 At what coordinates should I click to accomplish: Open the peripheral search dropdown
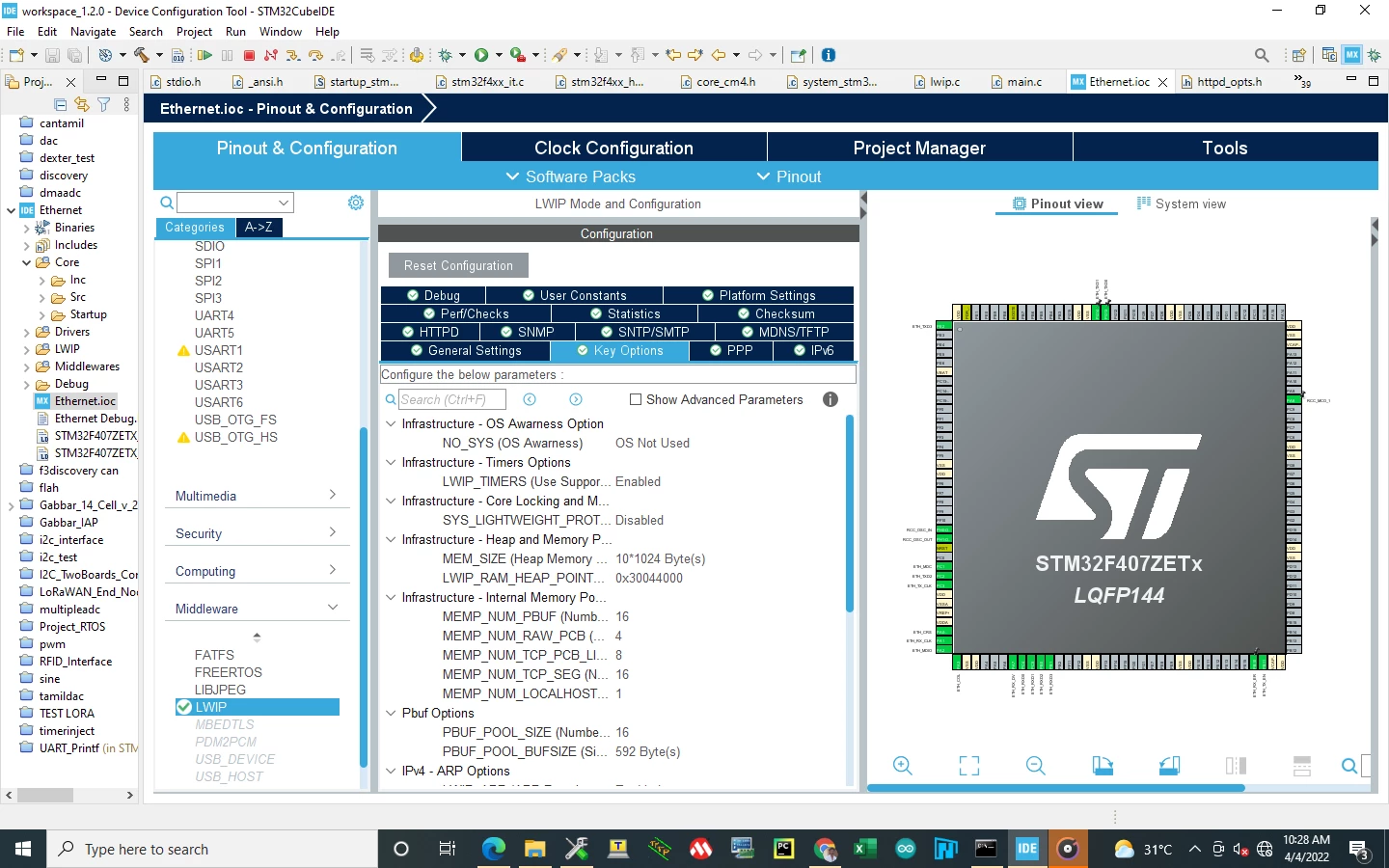click(284, 203)
